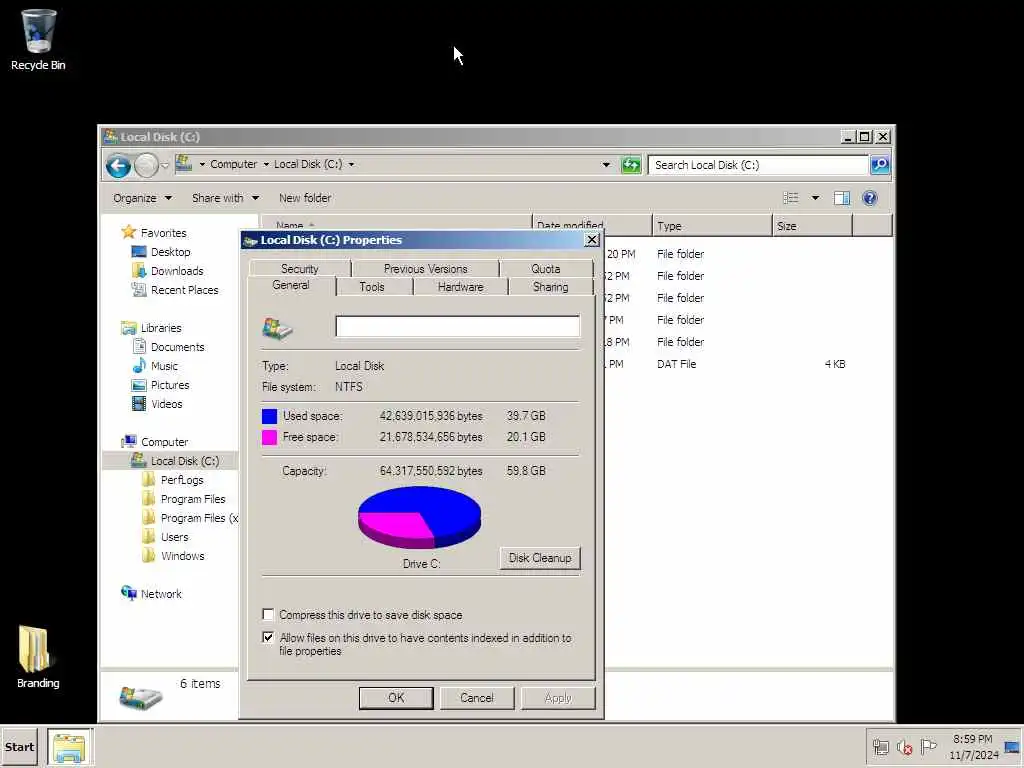The width and height of the screenshot is (1024, 768).
Task: Click the Recent Places icon
Action: tap(138, 289)
